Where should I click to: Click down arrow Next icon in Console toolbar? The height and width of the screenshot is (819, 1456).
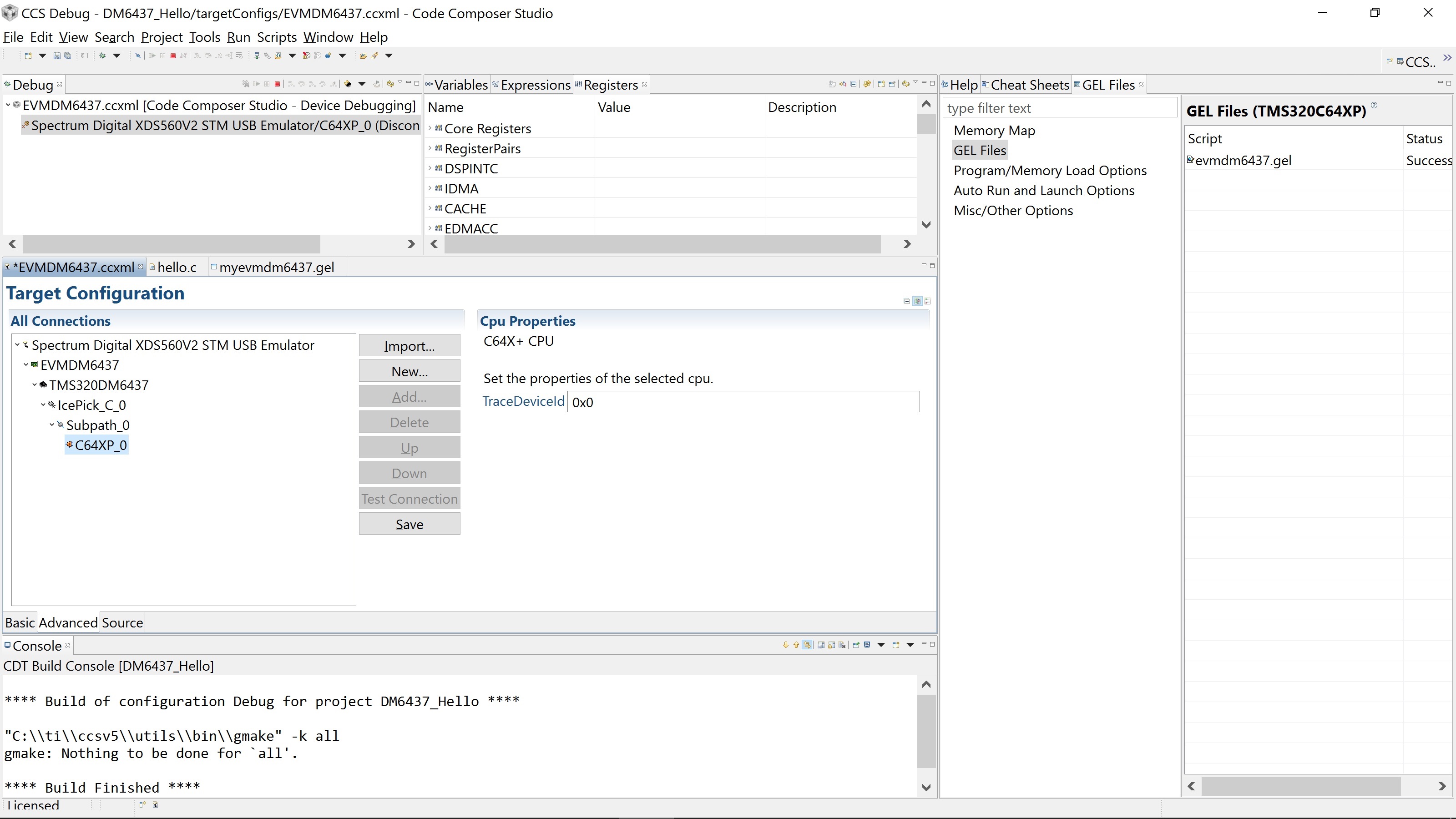786,645
